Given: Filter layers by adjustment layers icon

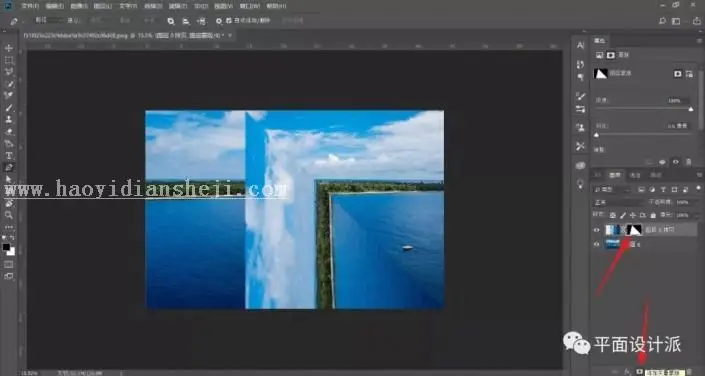Looking at the screenshot, I should pos(652,189).
